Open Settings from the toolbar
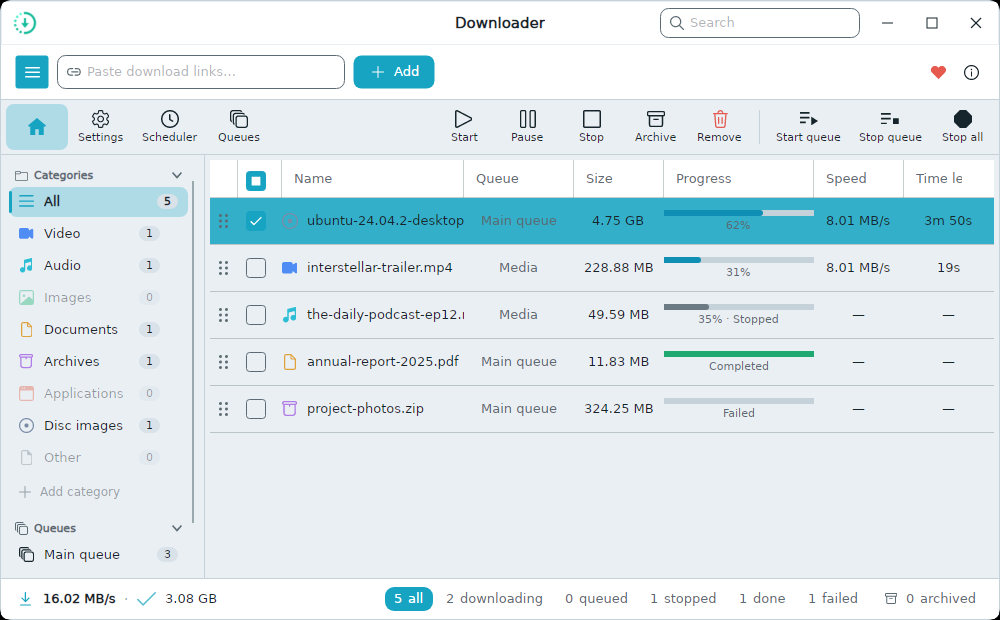This screenshot has width=1000, height=620. [101, 127]
